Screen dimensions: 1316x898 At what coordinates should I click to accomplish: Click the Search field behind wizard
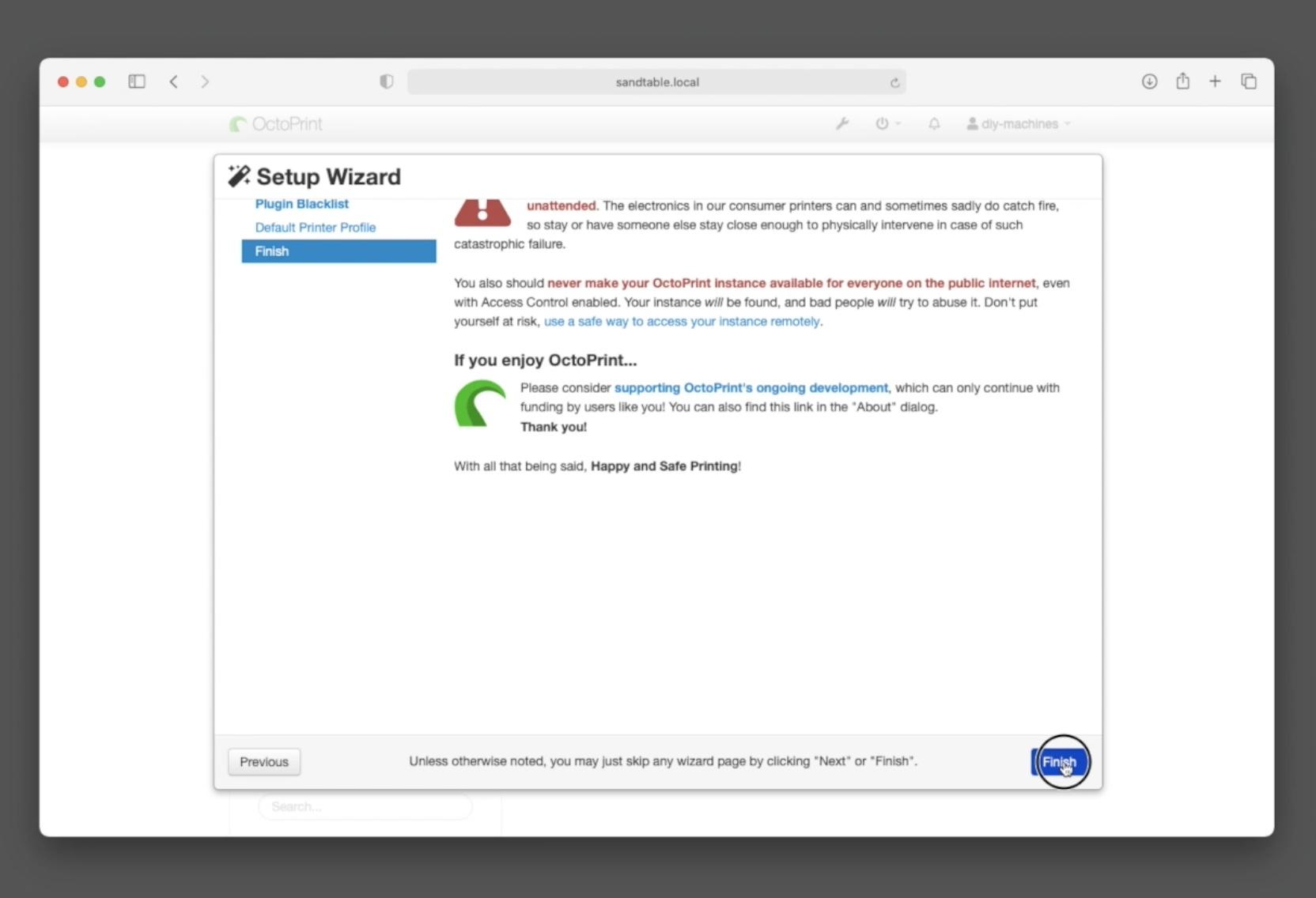coord(365,806)
